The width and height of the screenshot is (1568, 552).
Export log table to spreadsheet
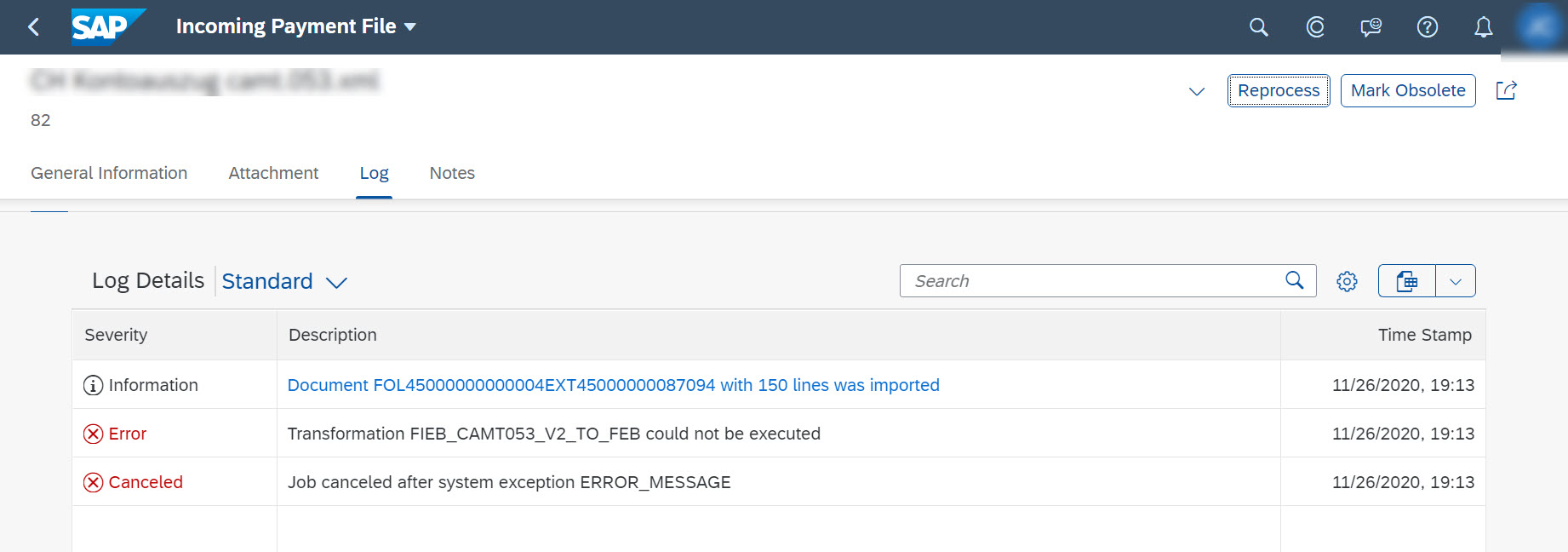[x=1407, y=281]
